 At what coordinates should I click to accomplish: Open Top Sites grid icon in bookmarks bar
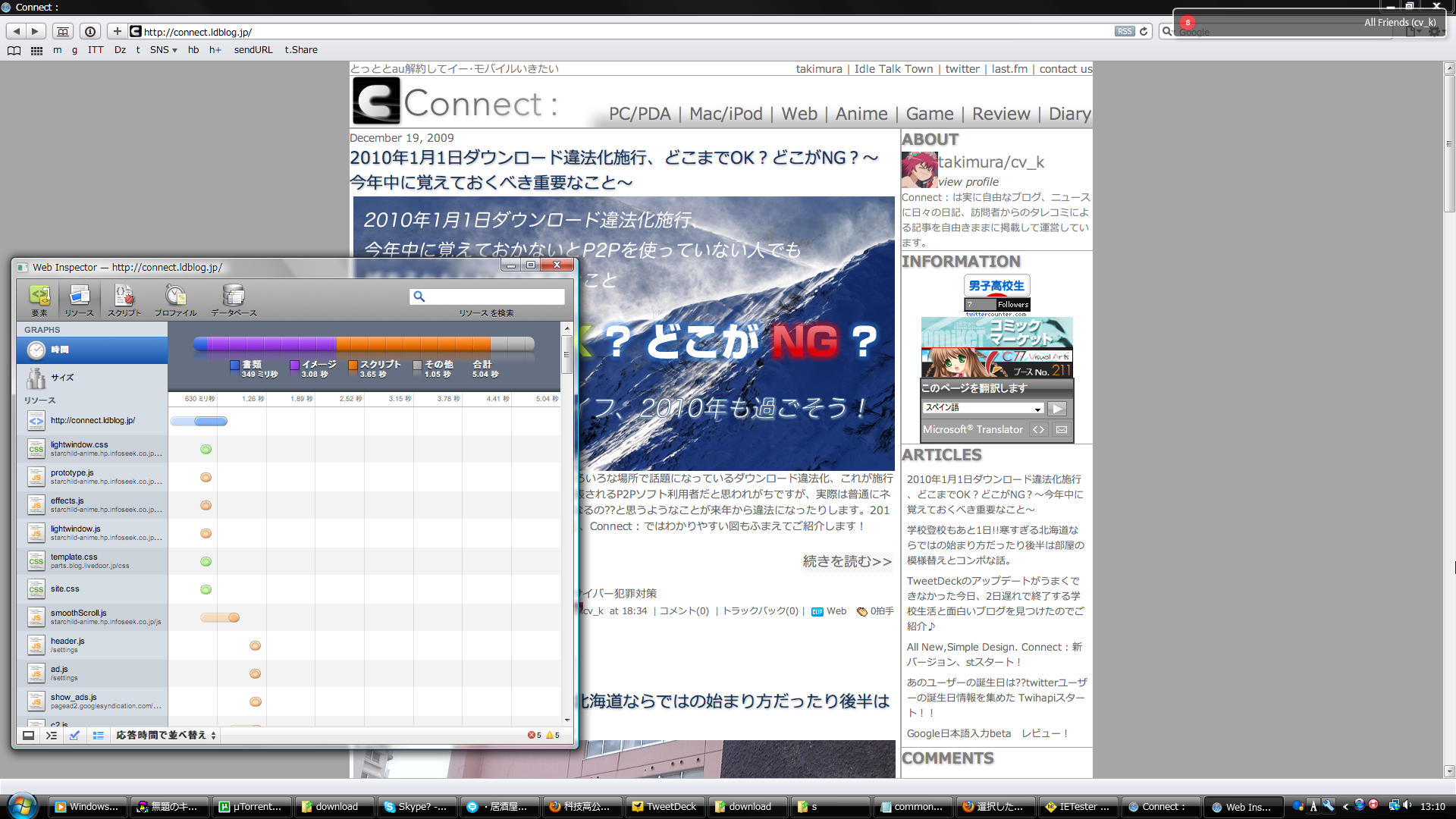(36, 50)
